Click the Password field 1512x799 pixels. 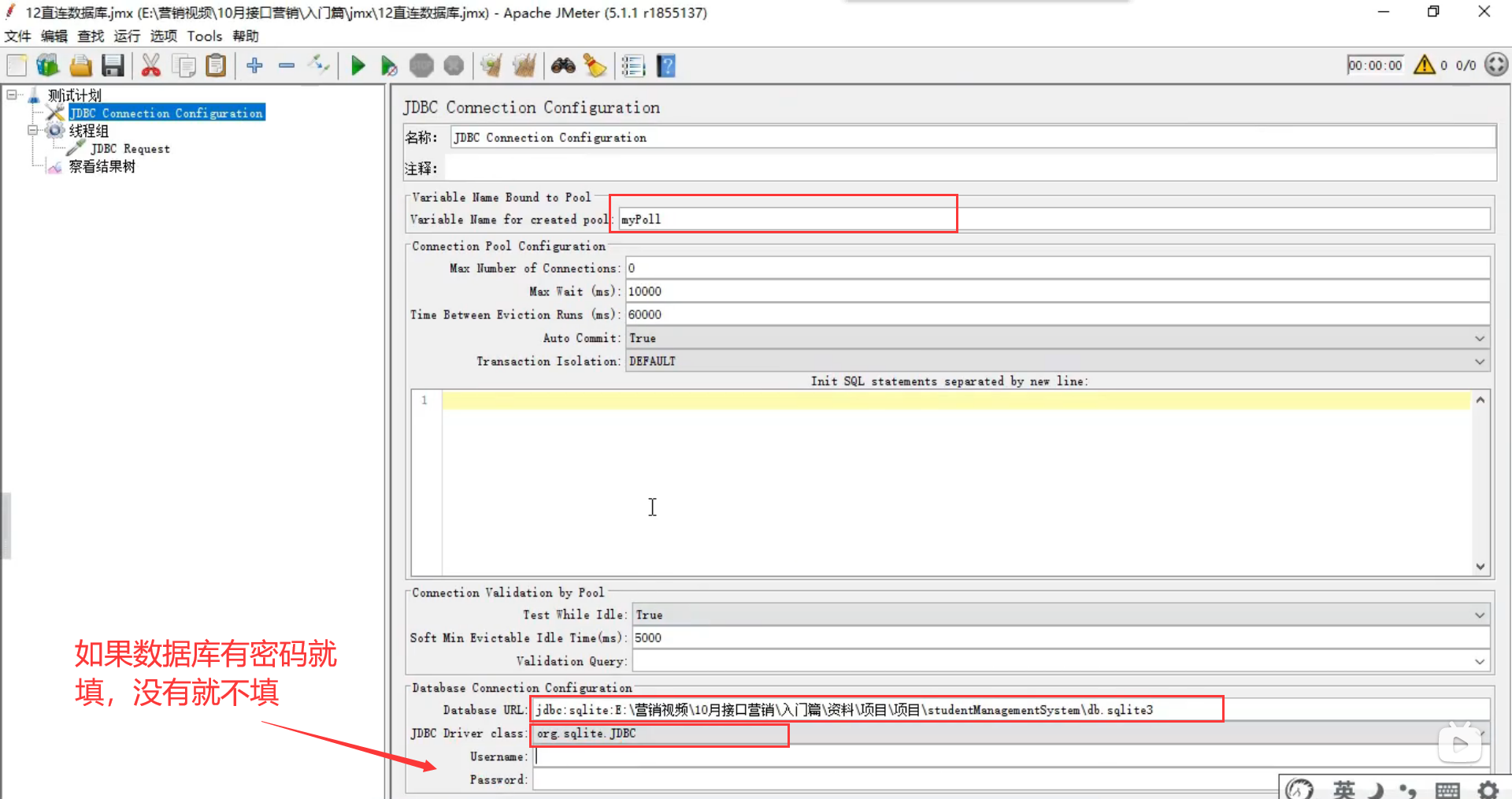pyautogui.click(x=1011, y=779)
